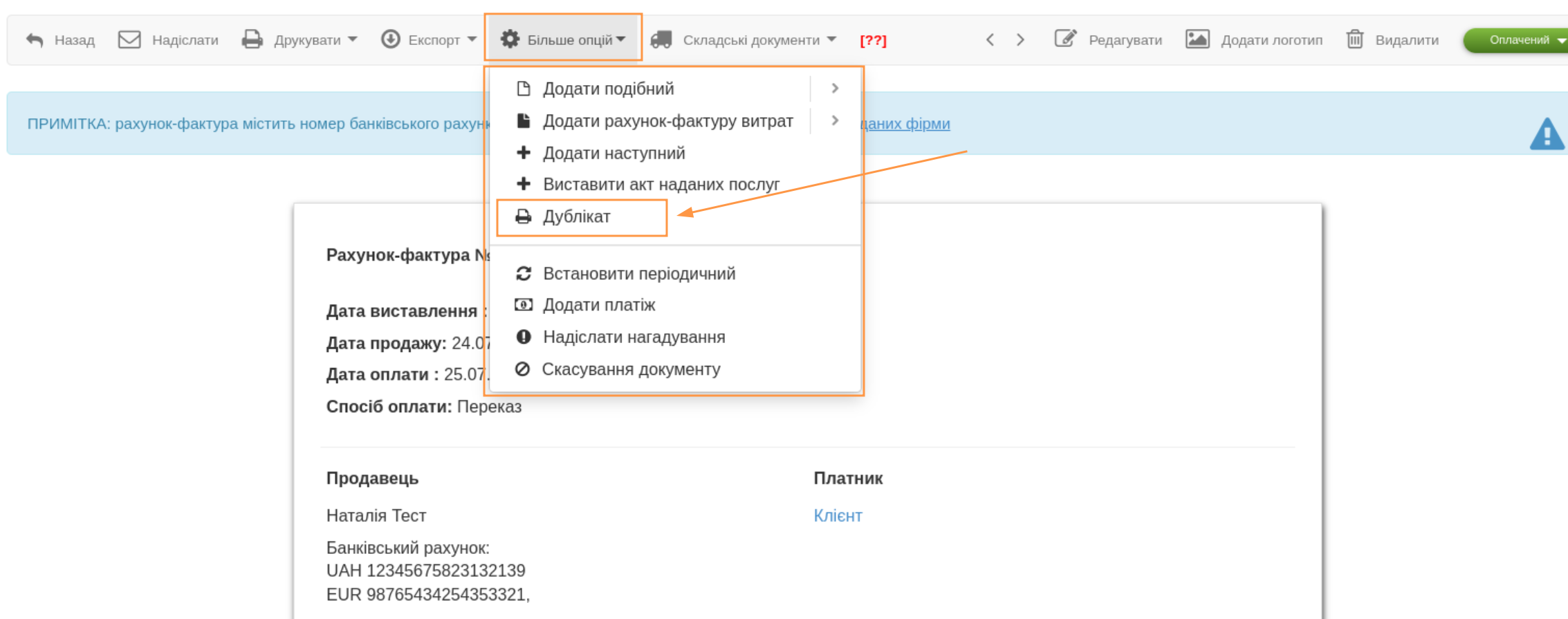The image size is (1568, 619).
Task: Choose Встановити періодичний menu item
Action: point(638,274)
